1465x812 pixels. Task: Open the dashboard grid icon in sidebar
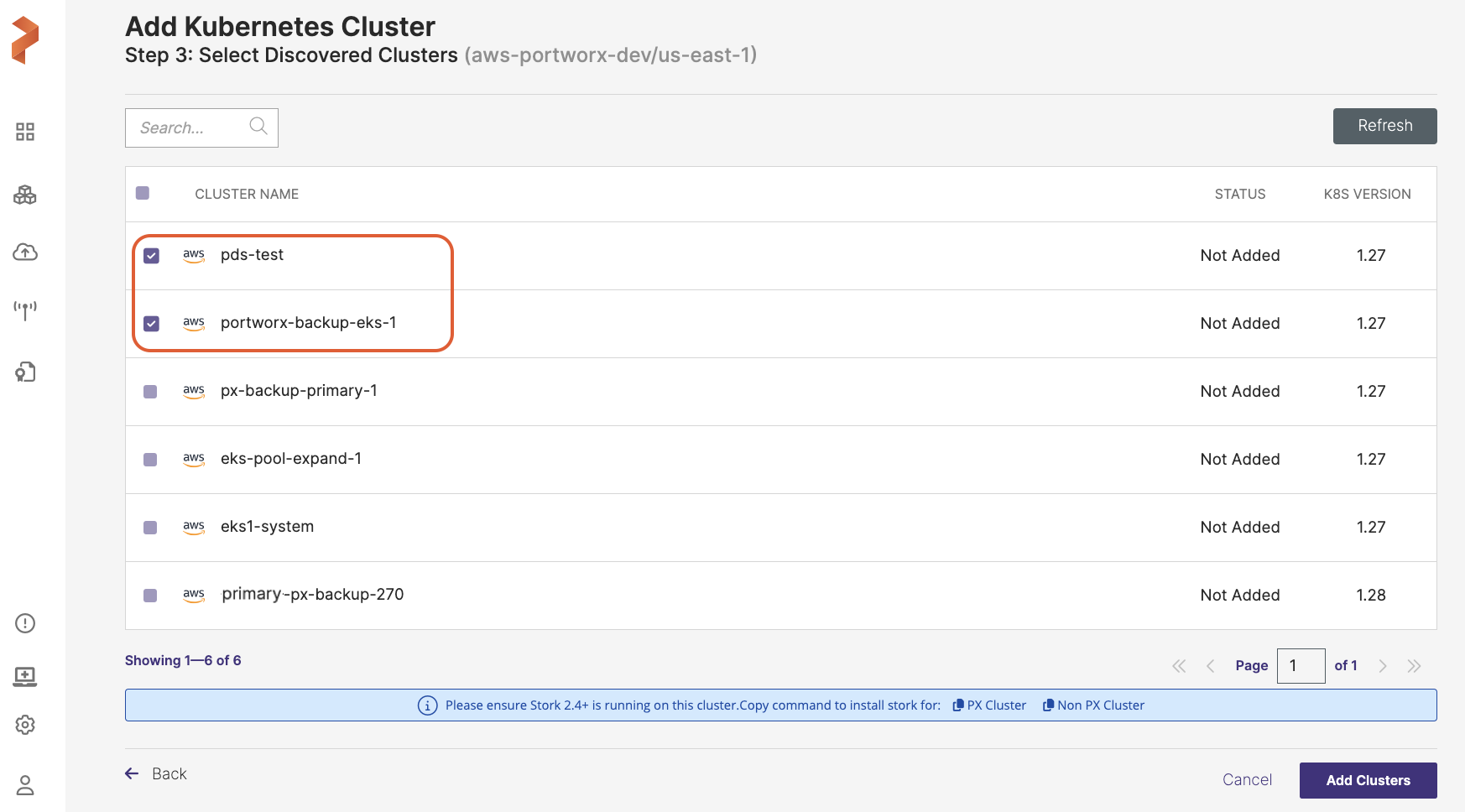[x=25, y=132]
